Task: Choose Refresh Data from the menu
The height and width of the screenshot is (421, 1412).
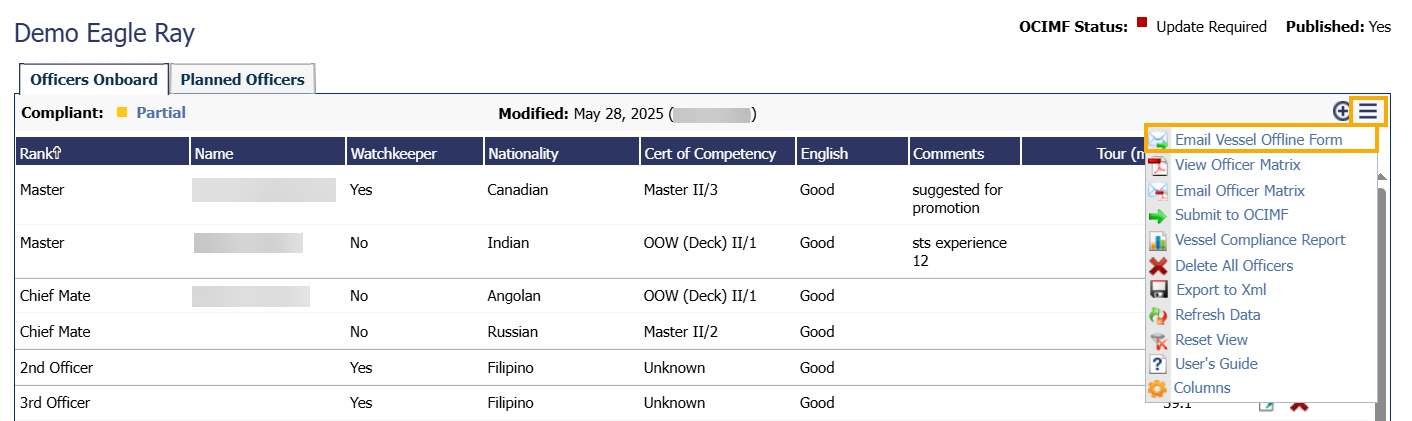Action: point(1217,314)
